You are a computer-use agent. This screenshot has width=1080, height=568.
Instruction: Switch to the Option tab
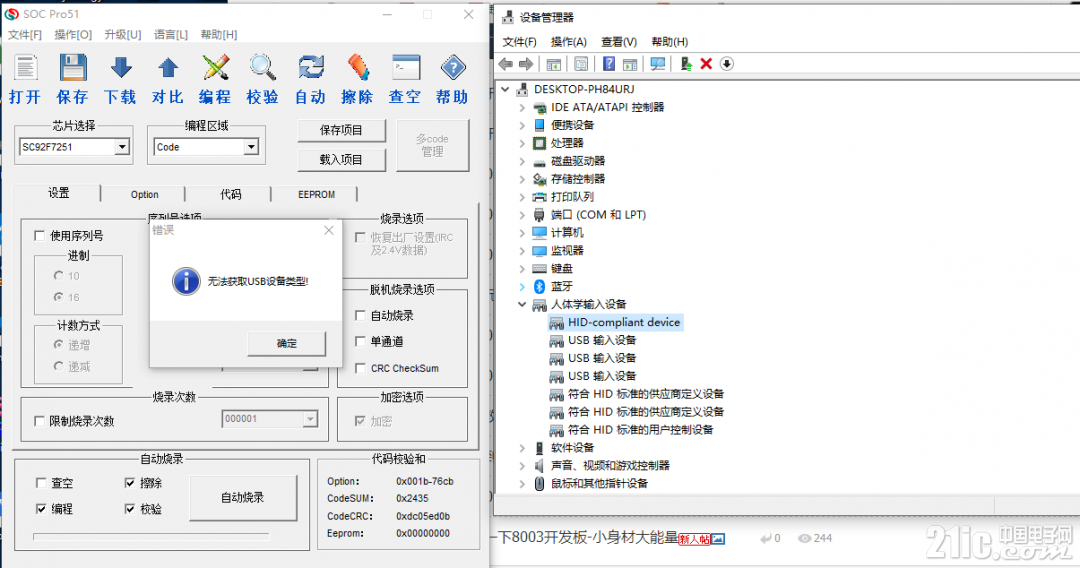point(145,194)
